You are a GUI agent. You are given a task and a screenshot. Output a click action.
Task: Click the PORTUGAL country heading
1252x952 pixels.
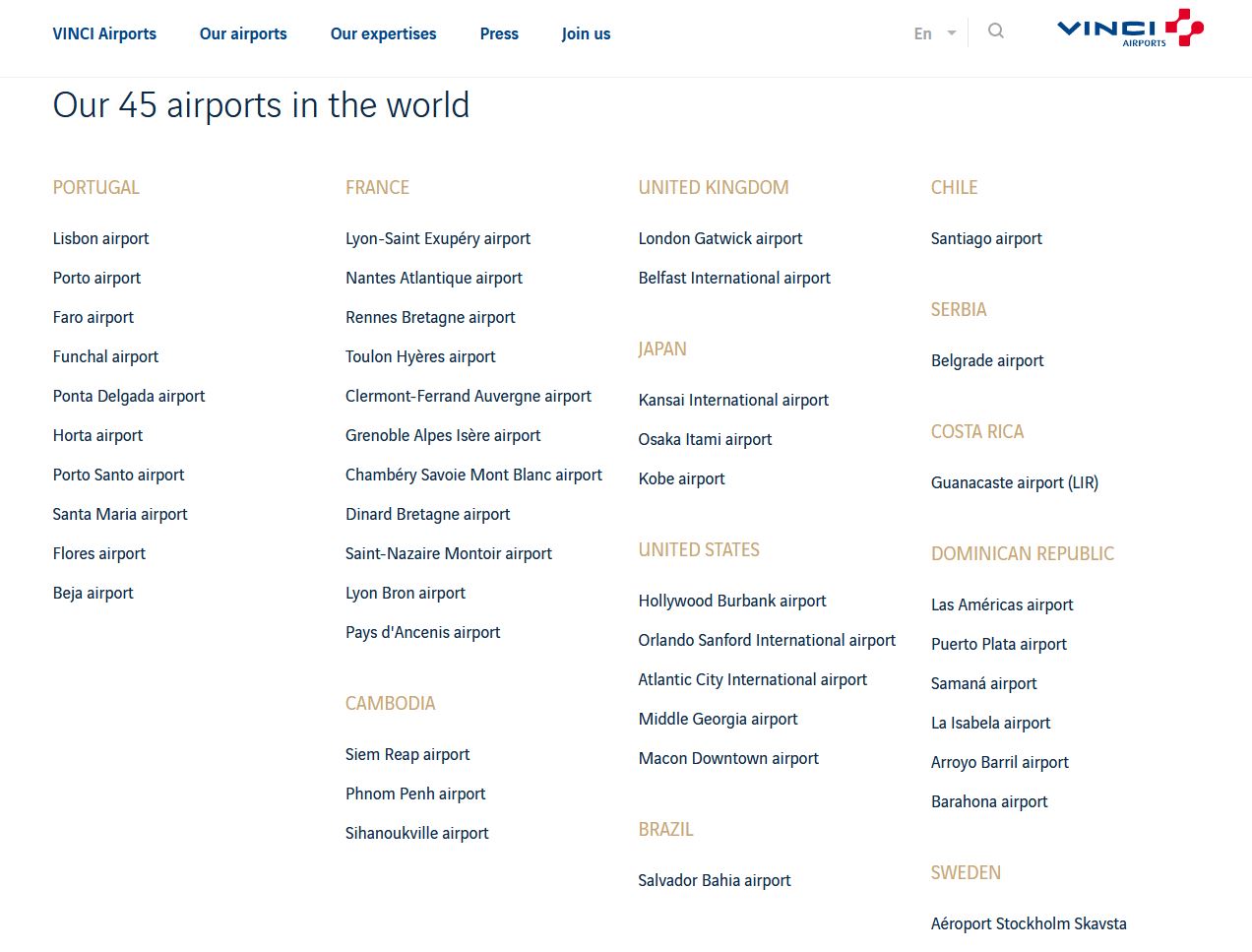click(x=95, y=187)
